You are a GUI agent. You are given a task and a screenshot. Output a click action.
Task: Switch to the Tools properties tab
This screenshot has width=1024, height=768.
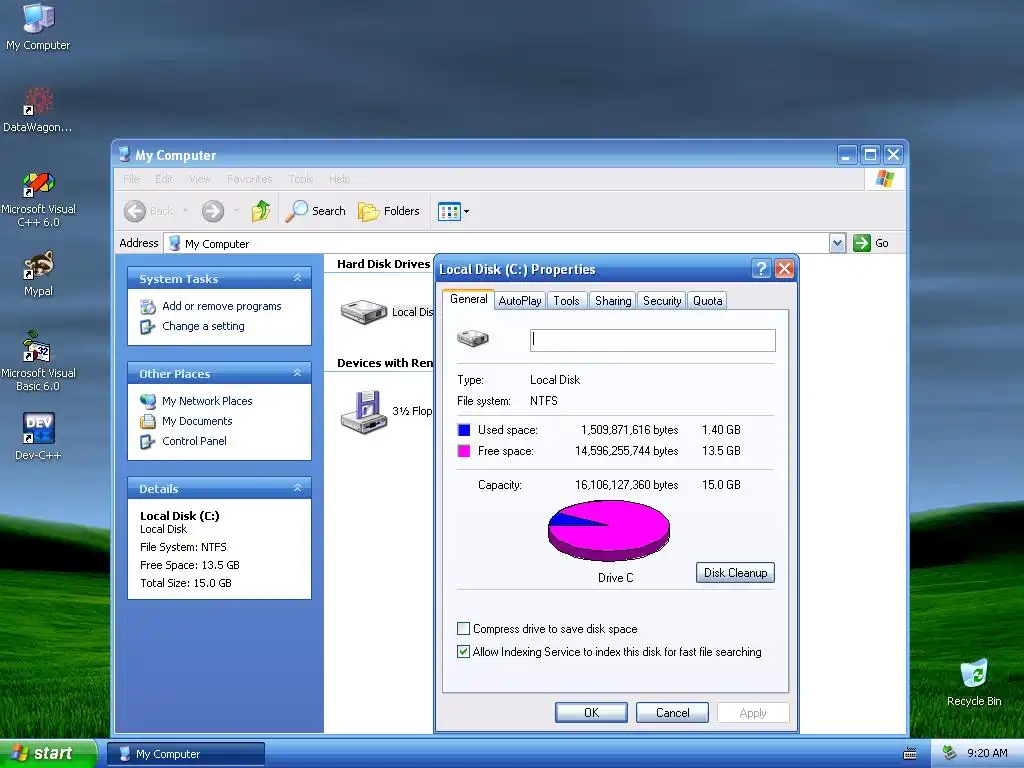pos(566,300)
